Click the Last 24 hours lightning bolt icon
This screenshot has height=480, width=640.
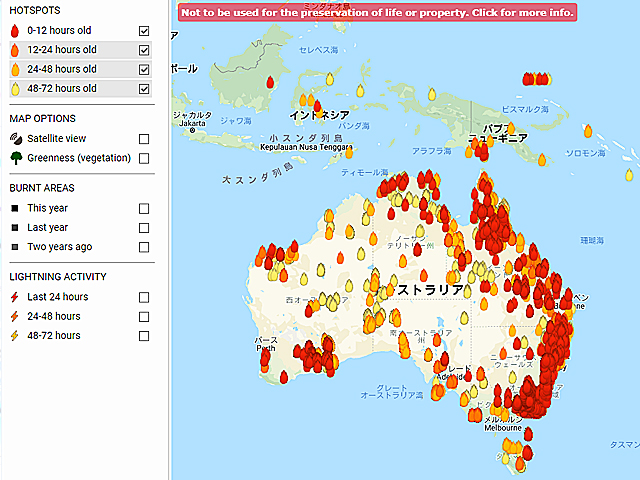pos(14,297)
